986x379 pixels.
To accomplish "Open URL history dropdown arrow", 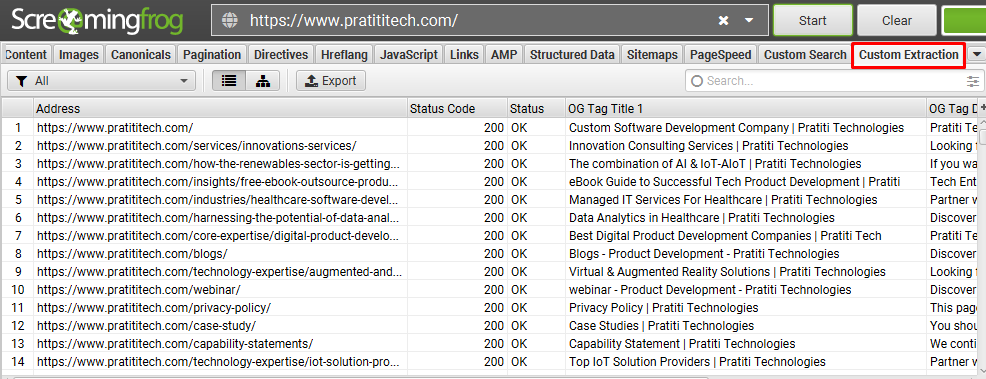I will pyautogui.click(x=749, y=20).
